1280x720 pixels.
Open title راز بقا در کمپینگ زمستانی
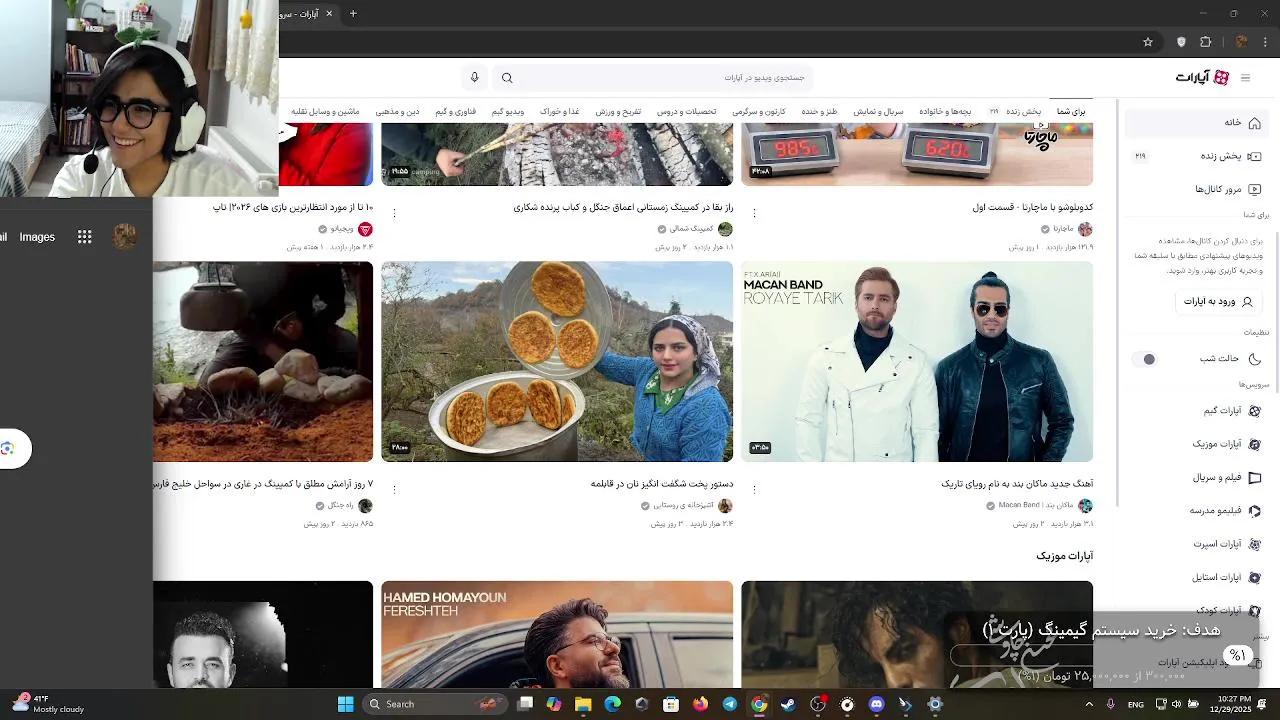click(623, 208)
